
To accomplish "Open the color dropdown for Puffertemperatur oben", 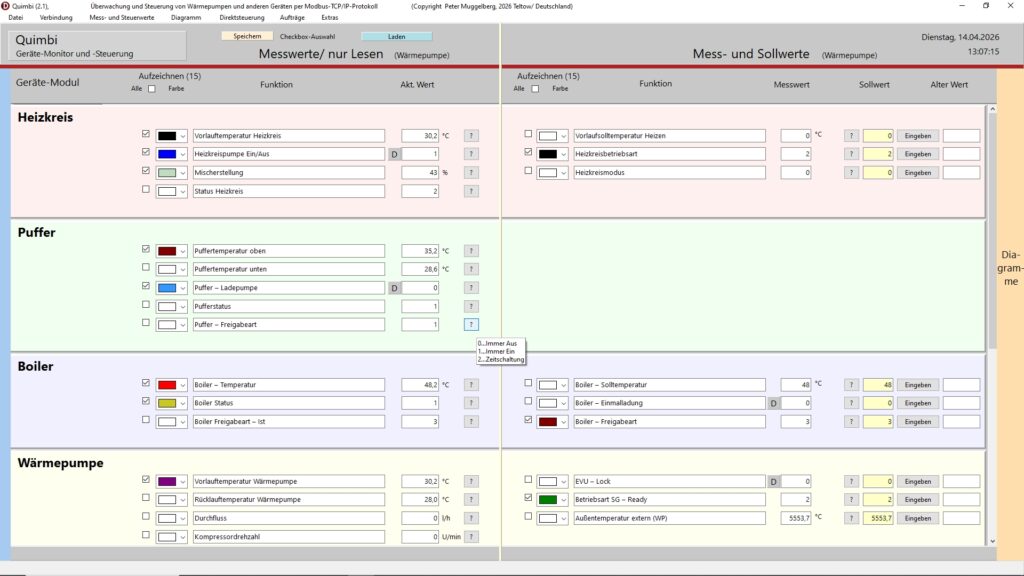I will pyautogui.click(x=183, y=251).
